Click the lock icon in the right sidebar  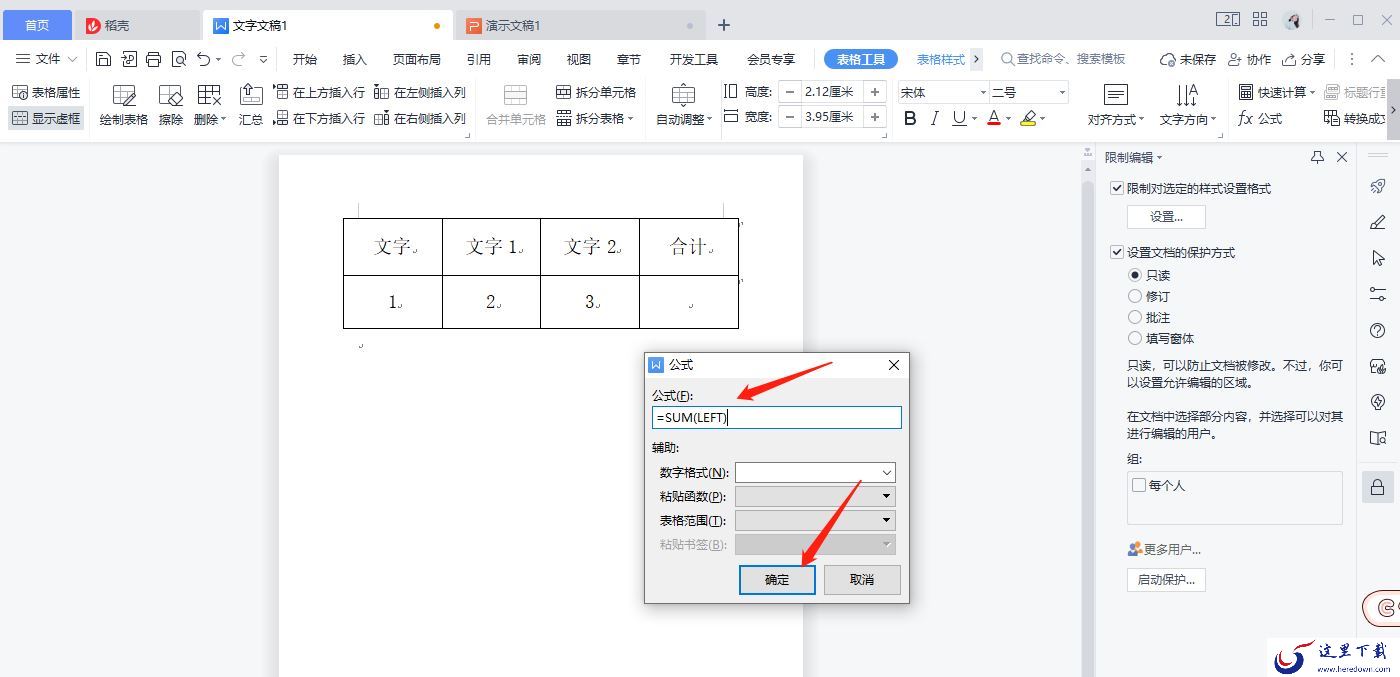tap(1377, 487)
